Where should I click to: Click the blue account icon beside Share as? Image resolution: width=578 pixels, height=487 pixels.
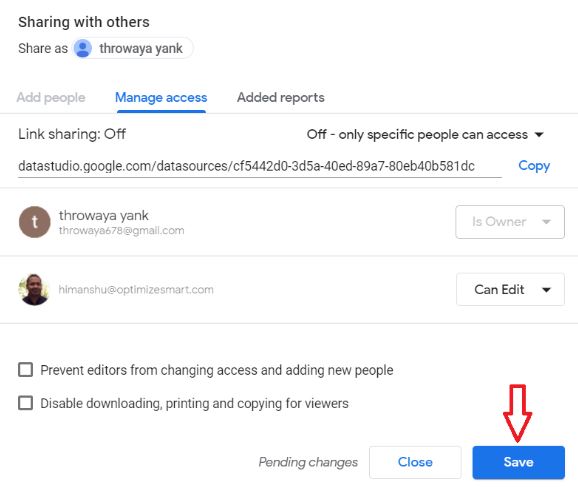[83, 48]
